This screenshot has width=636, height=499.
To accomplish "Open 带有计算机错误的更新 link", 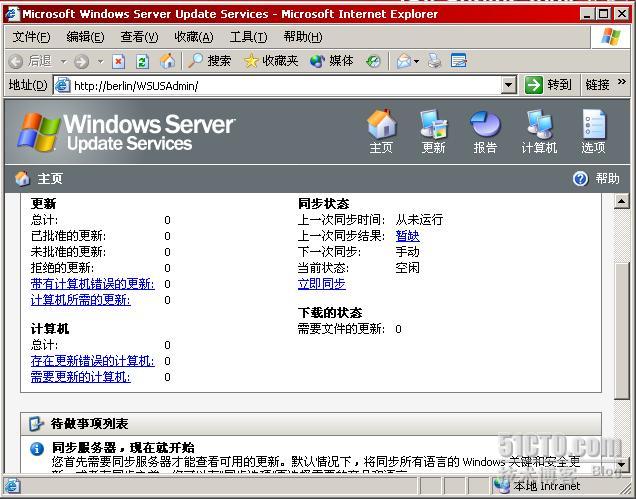I will (92, 284).
